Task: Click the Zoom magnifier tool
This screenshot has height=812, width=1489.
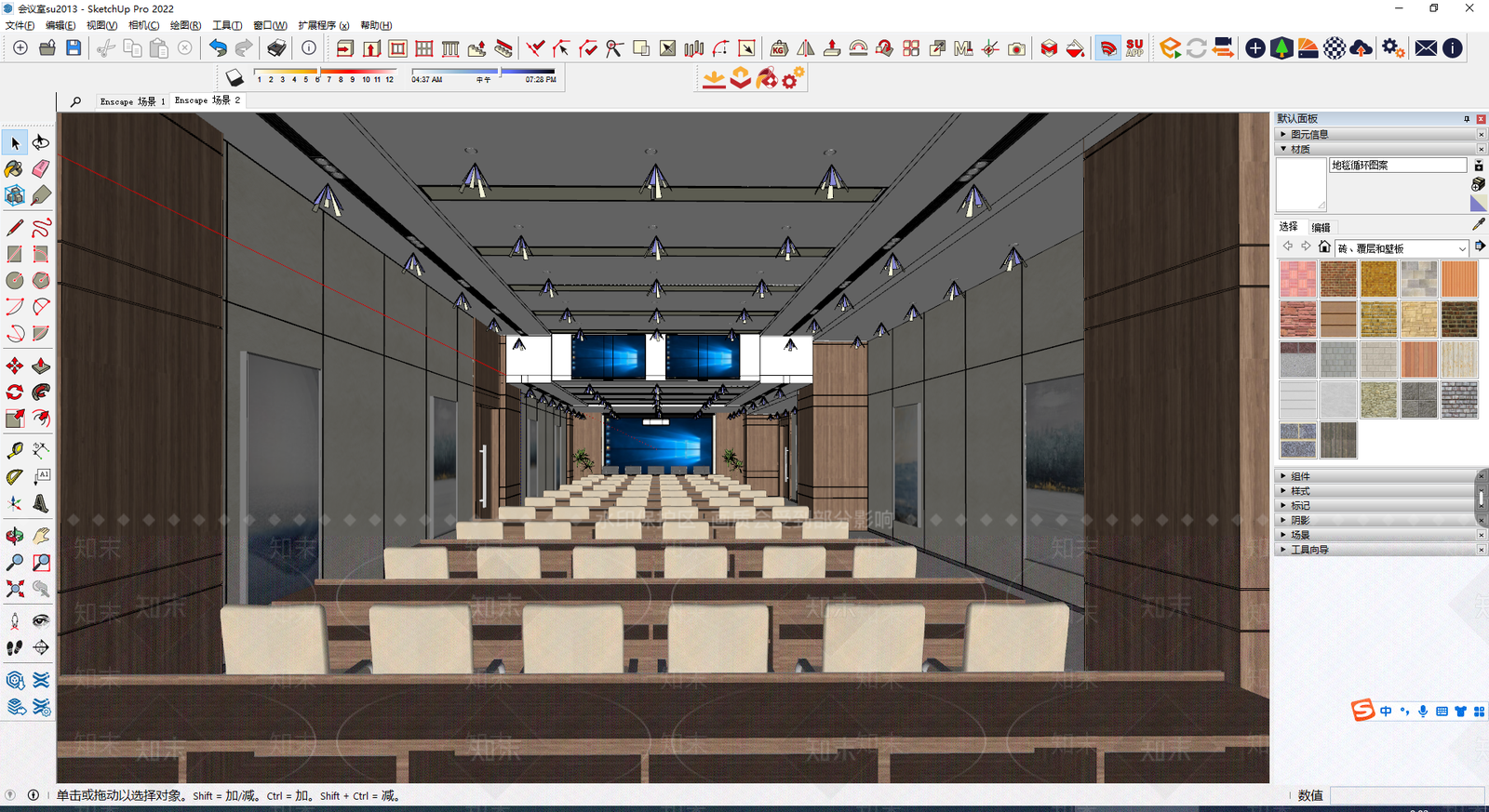Action: tap(15, 563)
